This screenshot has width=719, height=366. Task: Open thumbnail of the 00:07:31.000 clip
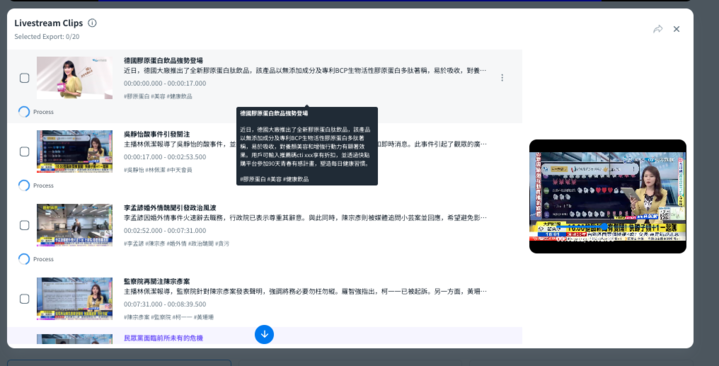[75, 299]
